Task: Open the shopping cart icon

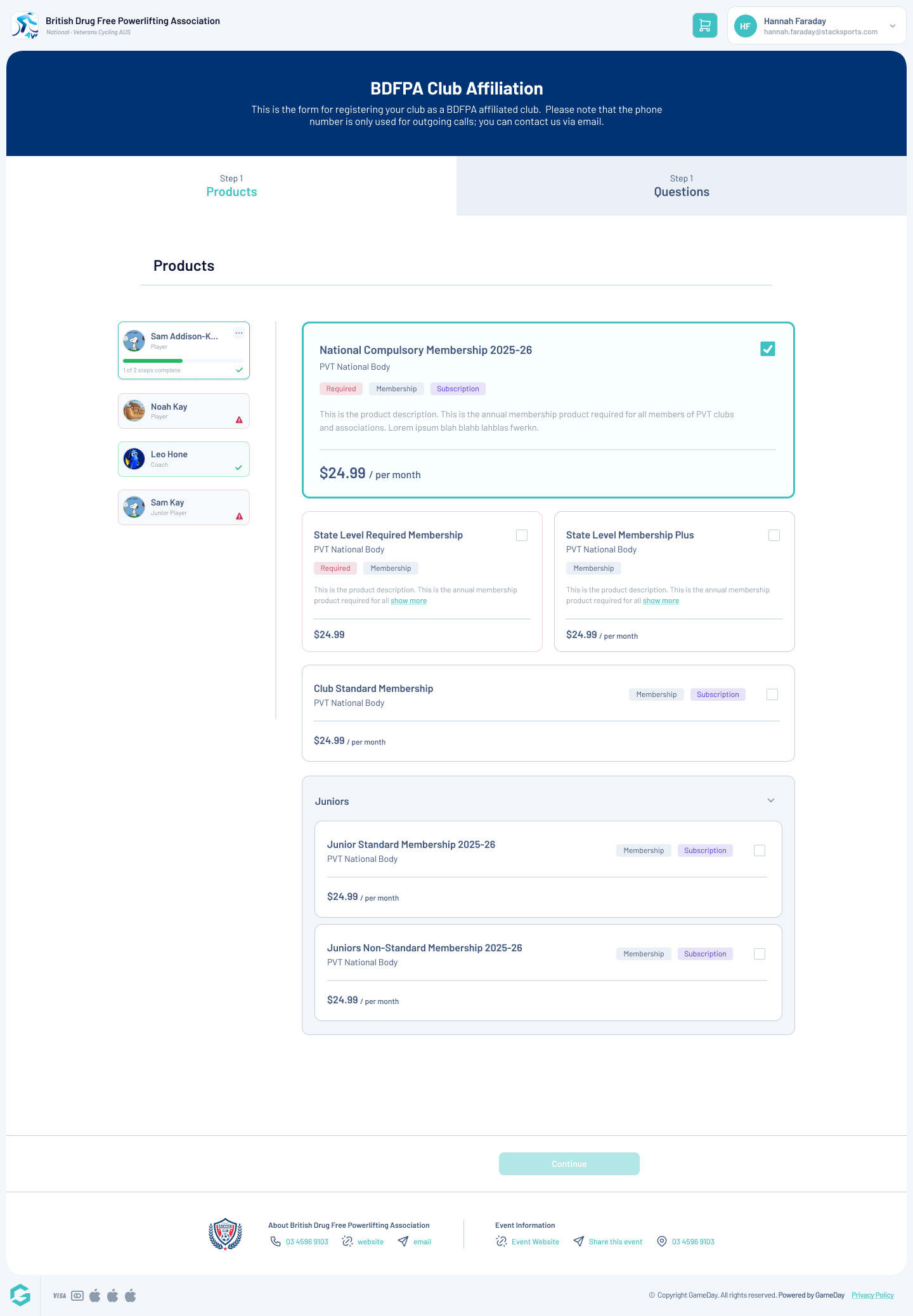Action: [704, 25]
